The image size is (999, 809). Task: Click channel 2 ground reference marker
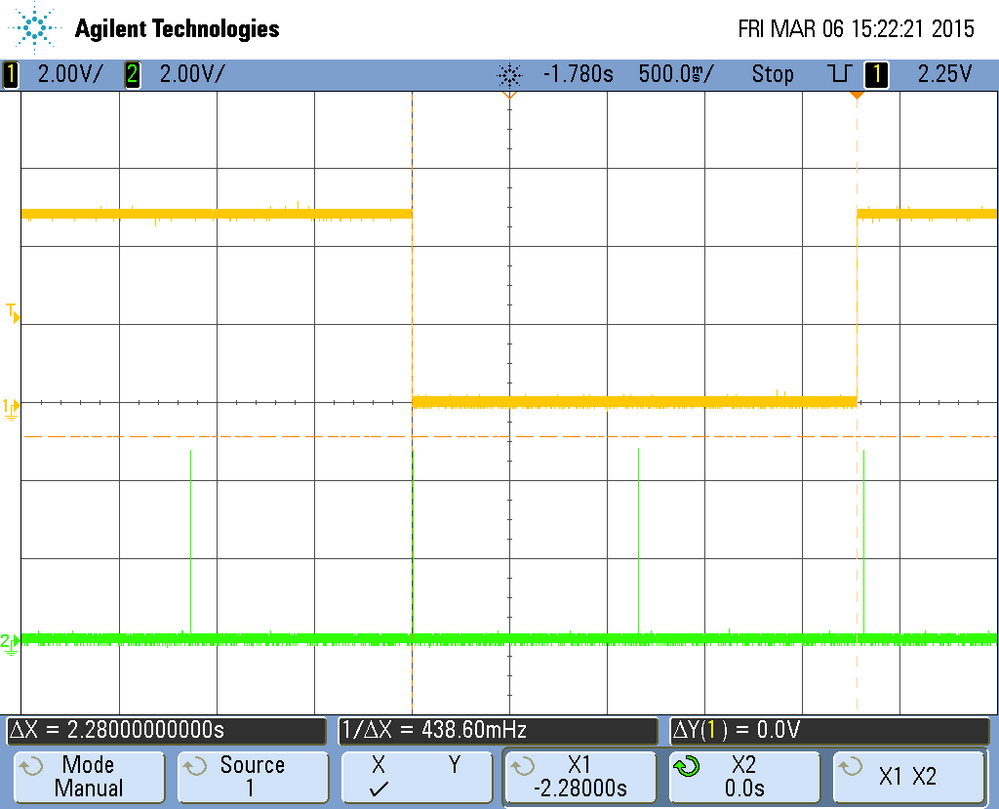[x=10, y=643]
